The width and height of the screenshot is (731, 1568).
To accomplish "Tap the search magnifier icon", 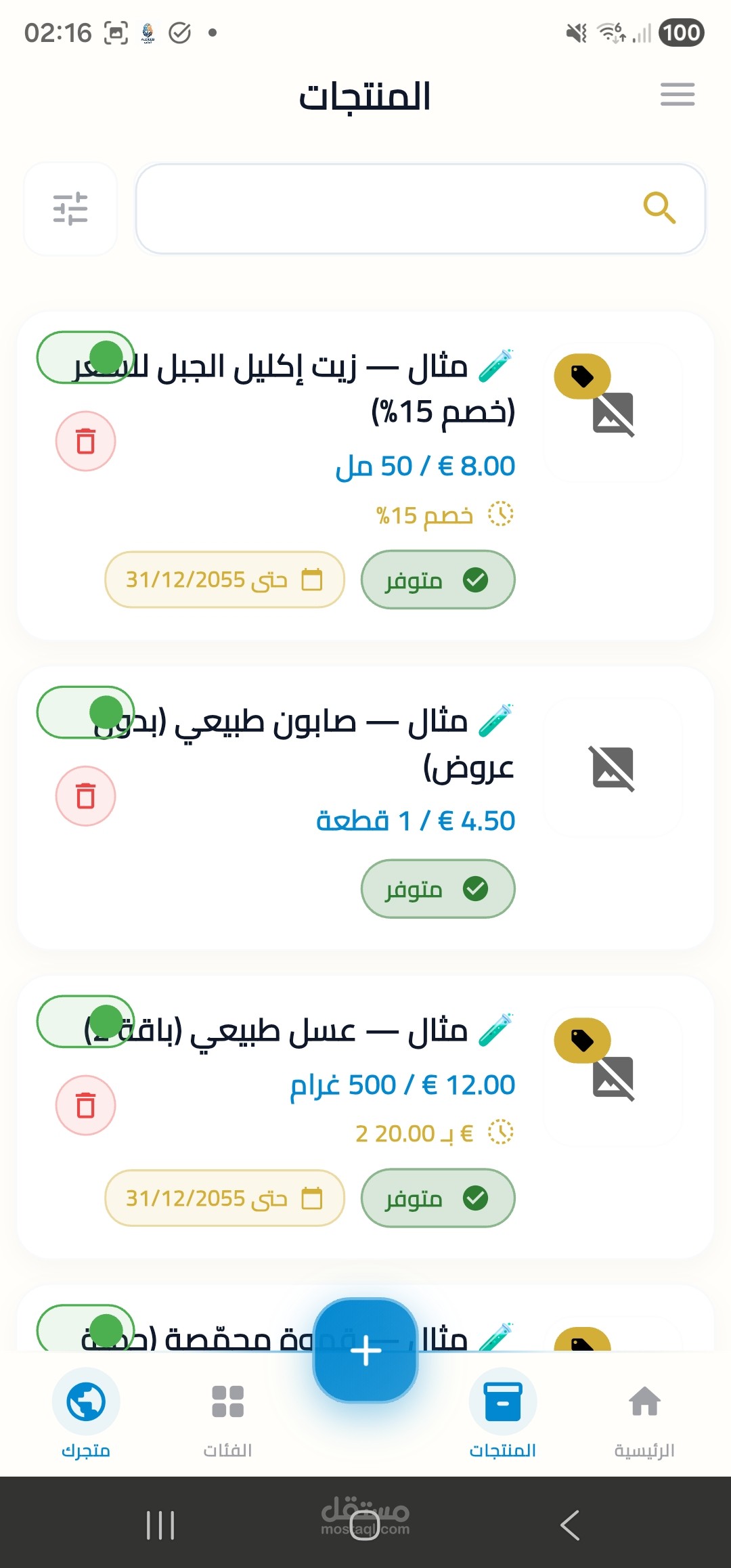I will pyautogui.click(x=659, y=208).
